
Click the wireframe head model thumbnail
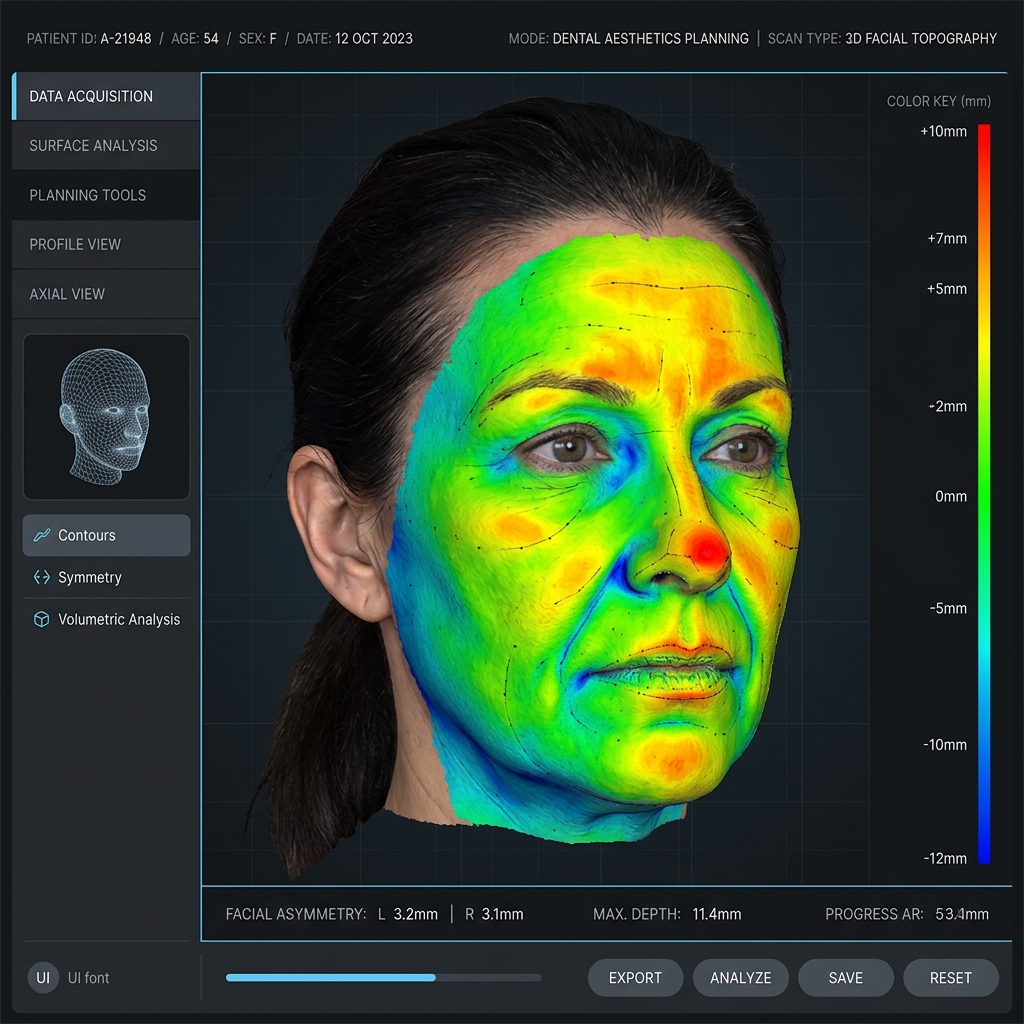point(106,417)
